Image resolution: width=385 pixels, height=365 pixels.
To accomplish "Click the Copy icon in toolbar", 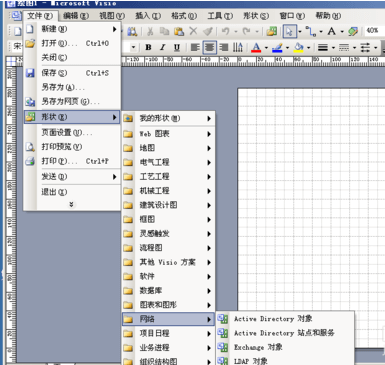I will pos(164,31).
